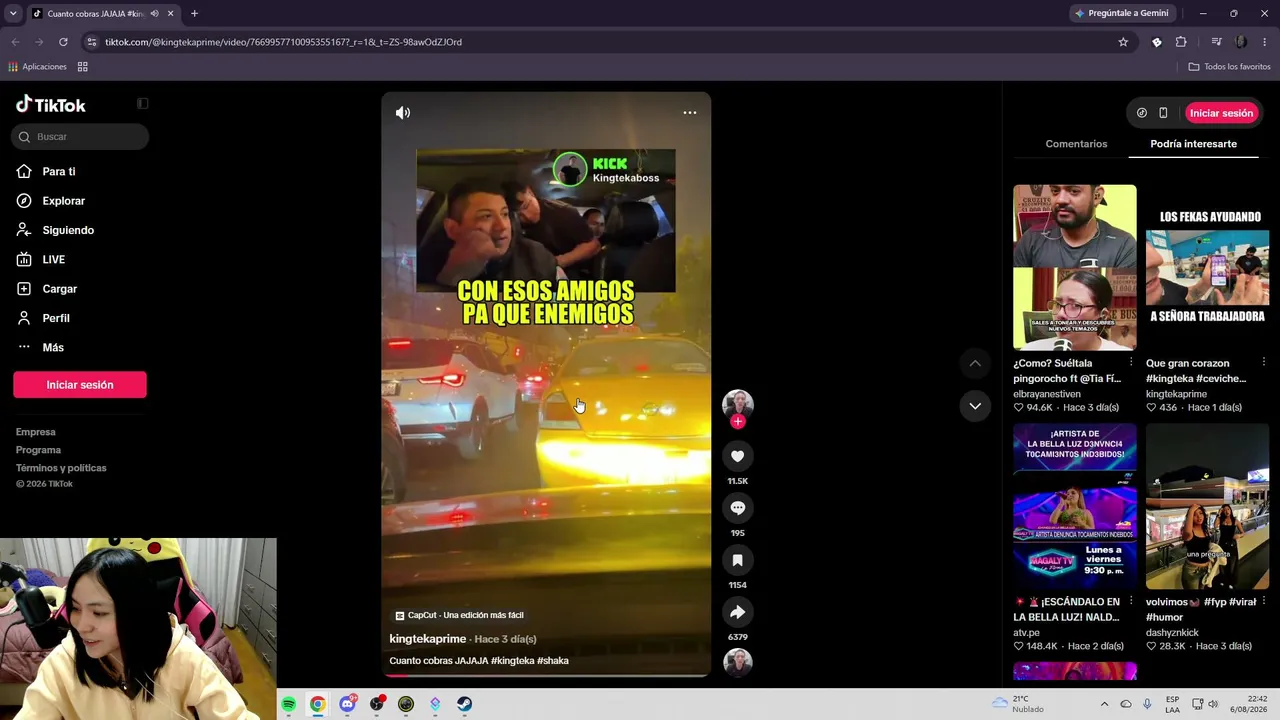This screenshot has width=1280, height=720.
Task: Open the Aplicaciones bookmark shortcut
Action: (x=37, y=67)
